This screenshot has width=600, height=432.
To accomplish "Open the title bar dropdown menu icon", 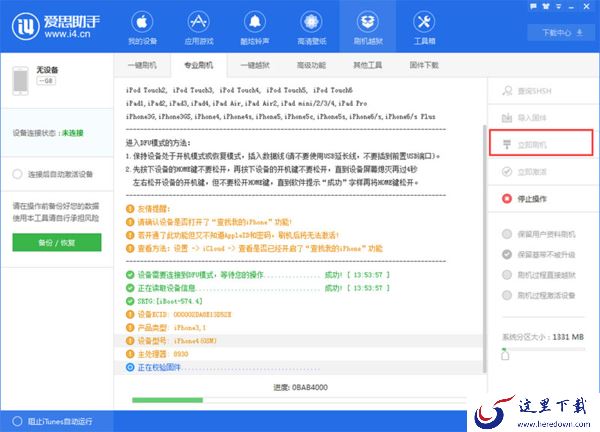I will 559,6.
